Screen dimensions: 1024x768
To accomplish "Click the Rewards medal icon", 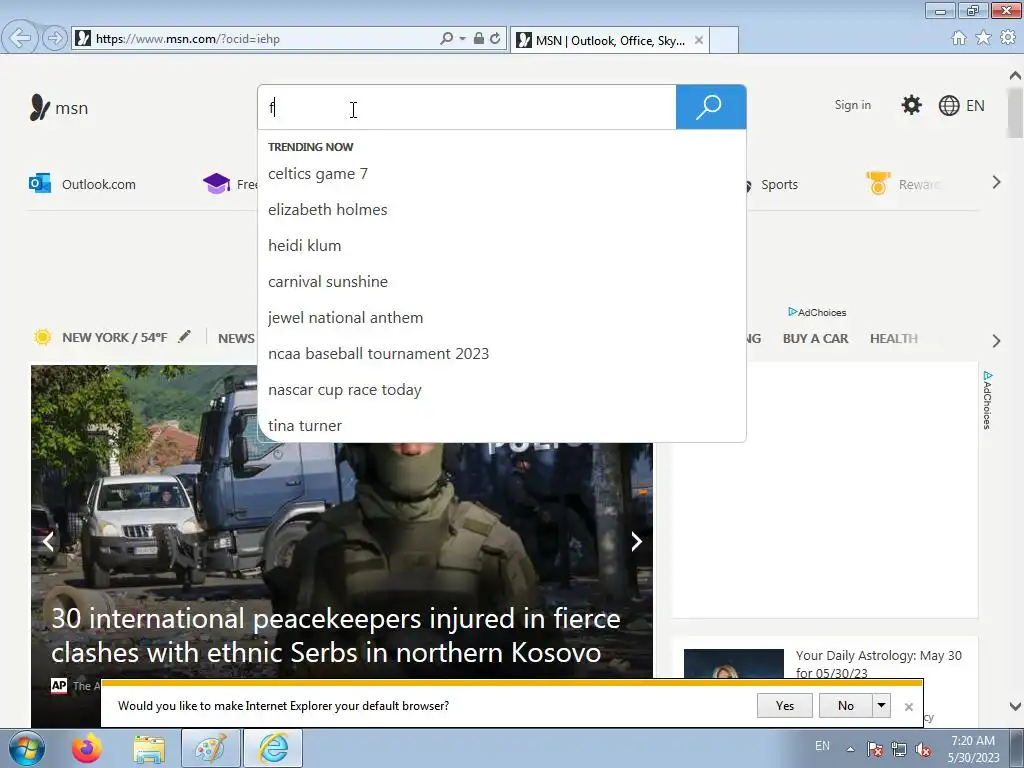I will click(878, 183).
